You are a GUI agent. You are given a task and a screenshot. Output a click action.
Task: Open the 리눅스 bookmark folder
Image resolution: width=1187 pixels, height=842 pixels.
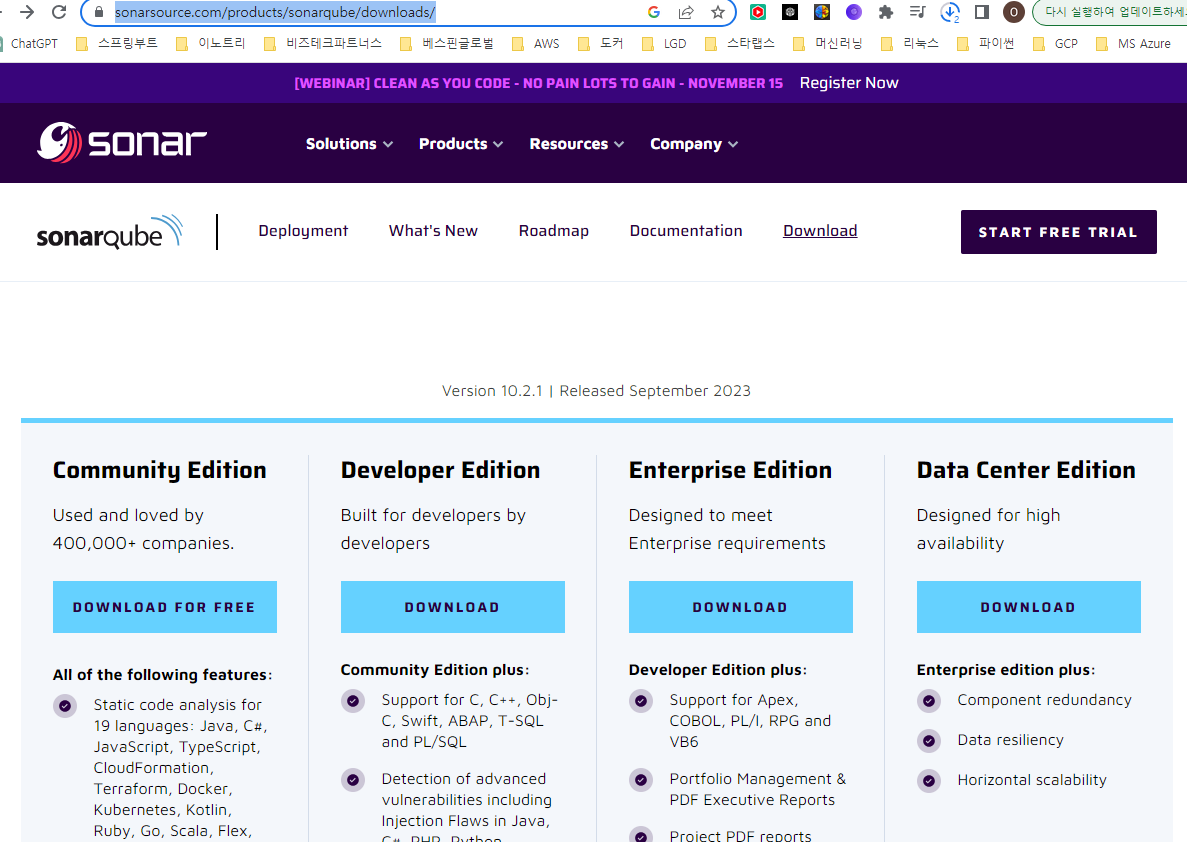click(910, 44)
